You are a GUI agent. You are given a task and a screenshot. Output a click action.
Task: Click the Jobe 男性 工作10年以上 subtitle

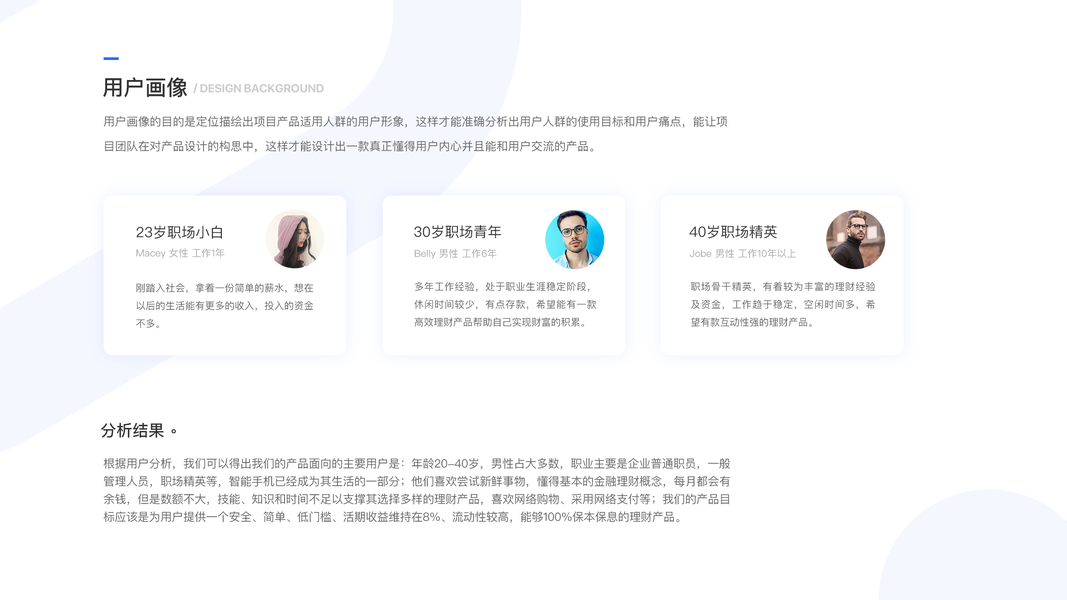click(742, 254)
